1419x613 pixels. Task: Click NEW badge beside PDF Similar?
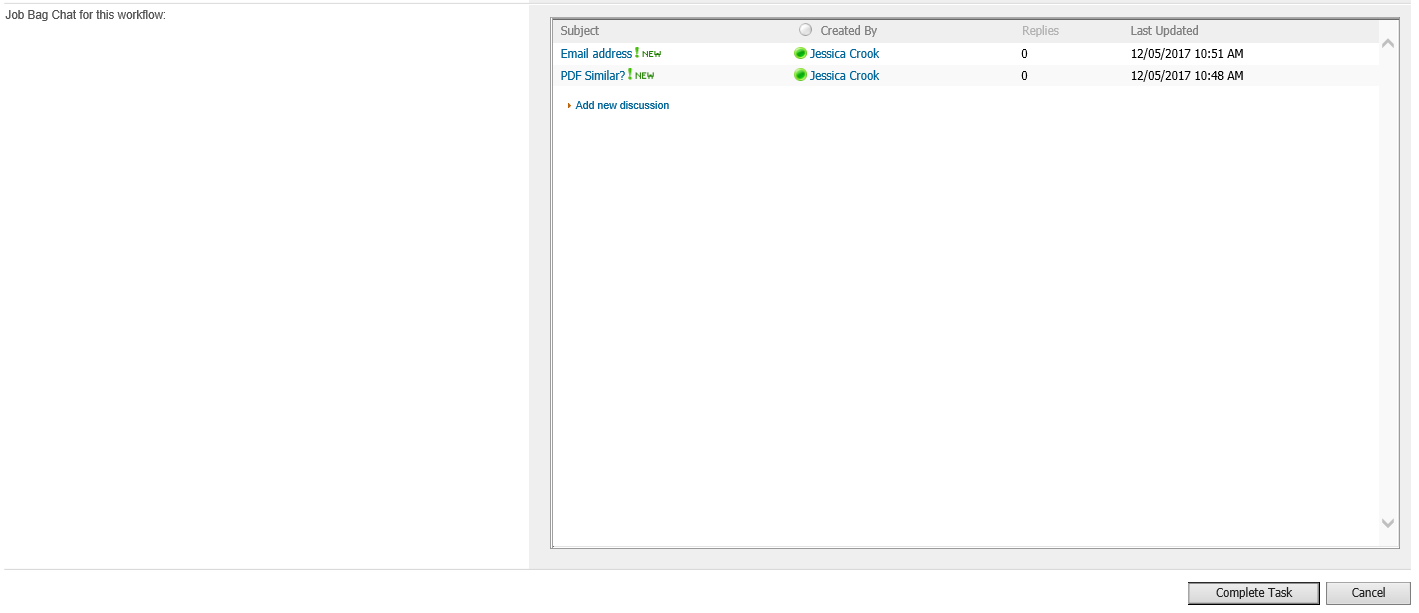click(641, 76)
